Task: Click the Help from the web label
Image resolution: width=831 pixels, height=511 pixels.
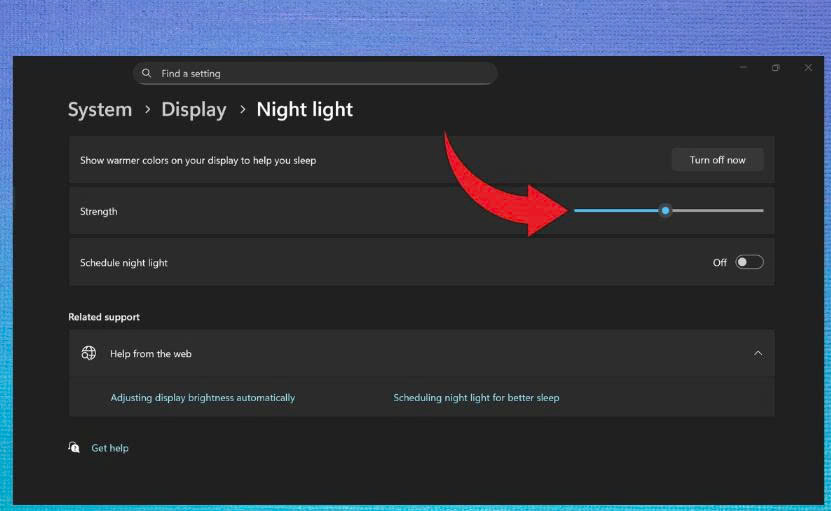Action: pos(151,354)
